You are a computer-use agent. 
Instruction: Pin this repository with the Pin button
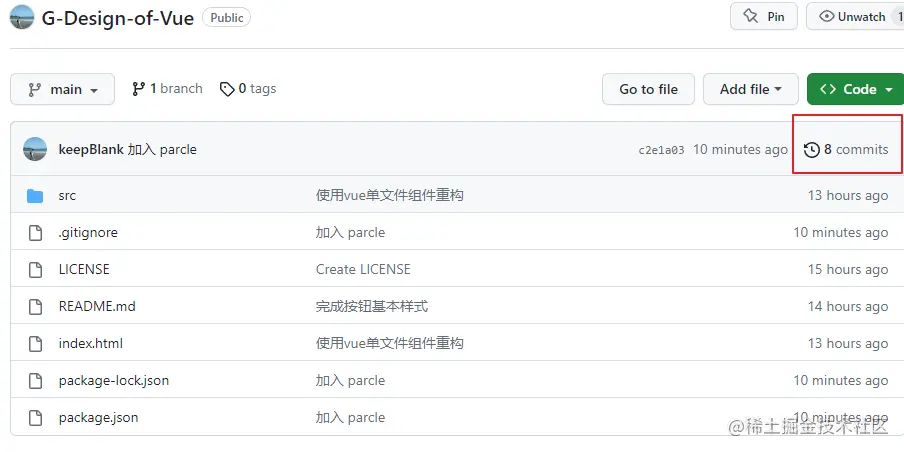763,17
